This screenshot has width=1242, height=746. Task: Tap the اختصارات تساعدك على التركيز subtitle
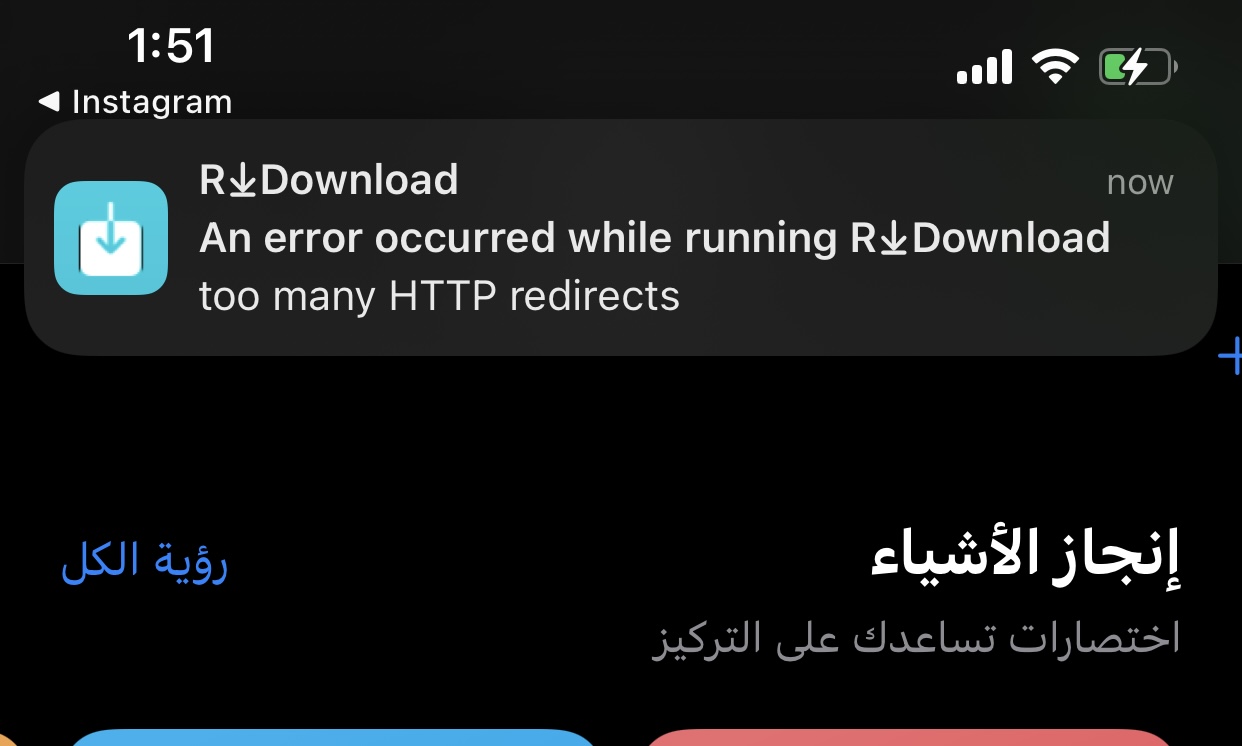917,637
